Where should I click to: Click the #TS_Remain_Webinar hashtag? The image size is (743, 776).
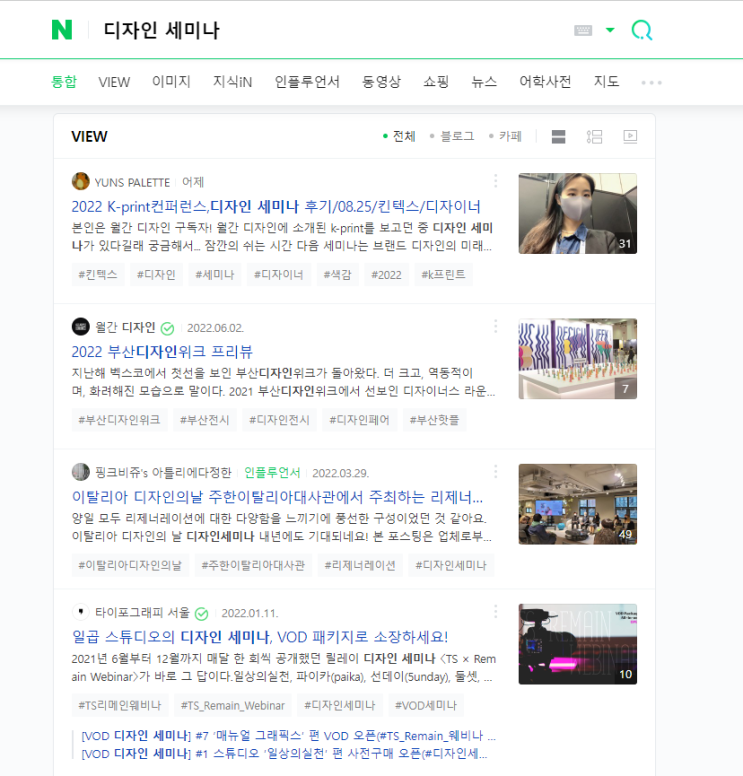pyautogui.click(x=233, y=705)
